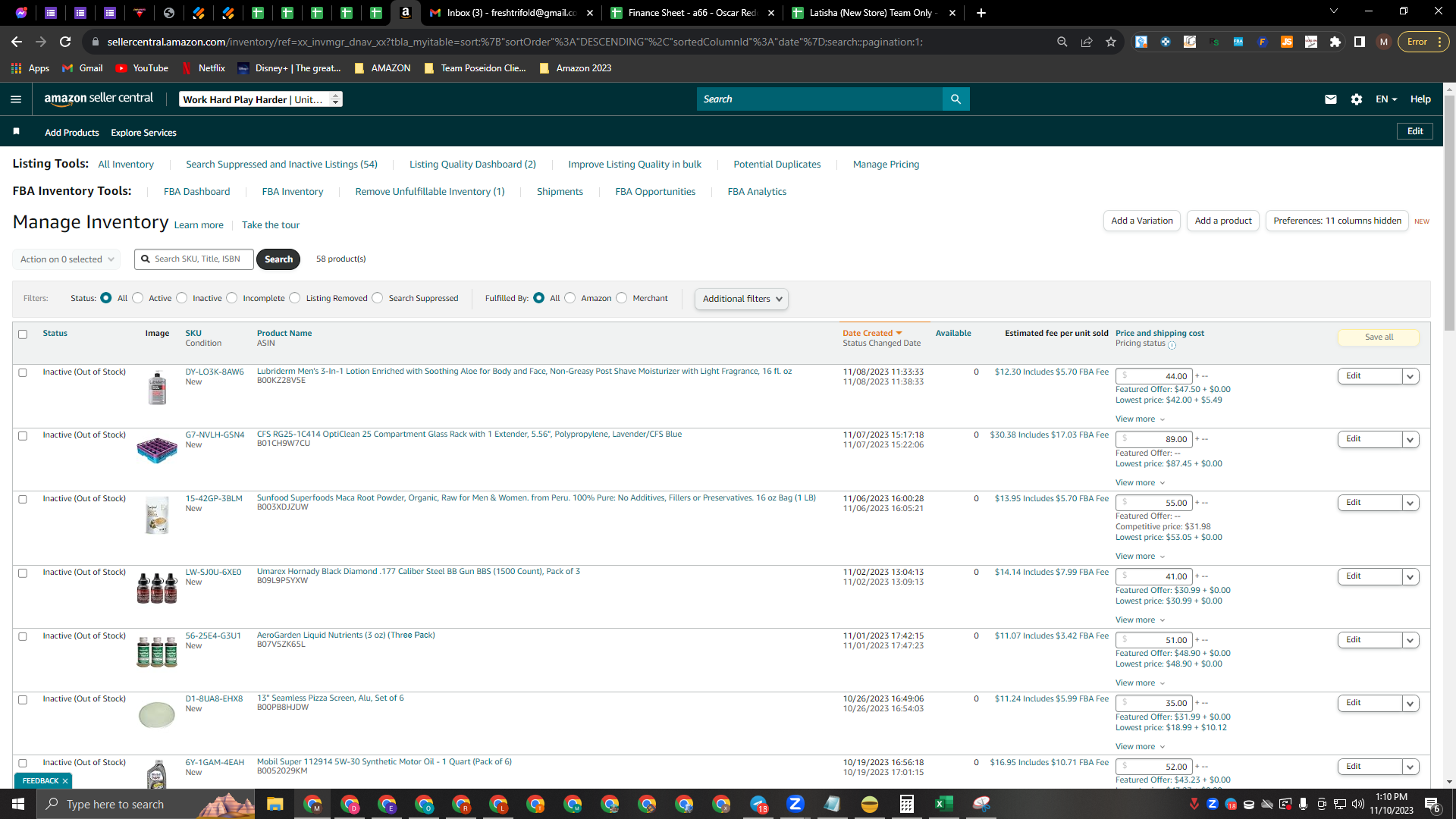
Task: Click the bookmark flag icon
Action: click(16, 132)
